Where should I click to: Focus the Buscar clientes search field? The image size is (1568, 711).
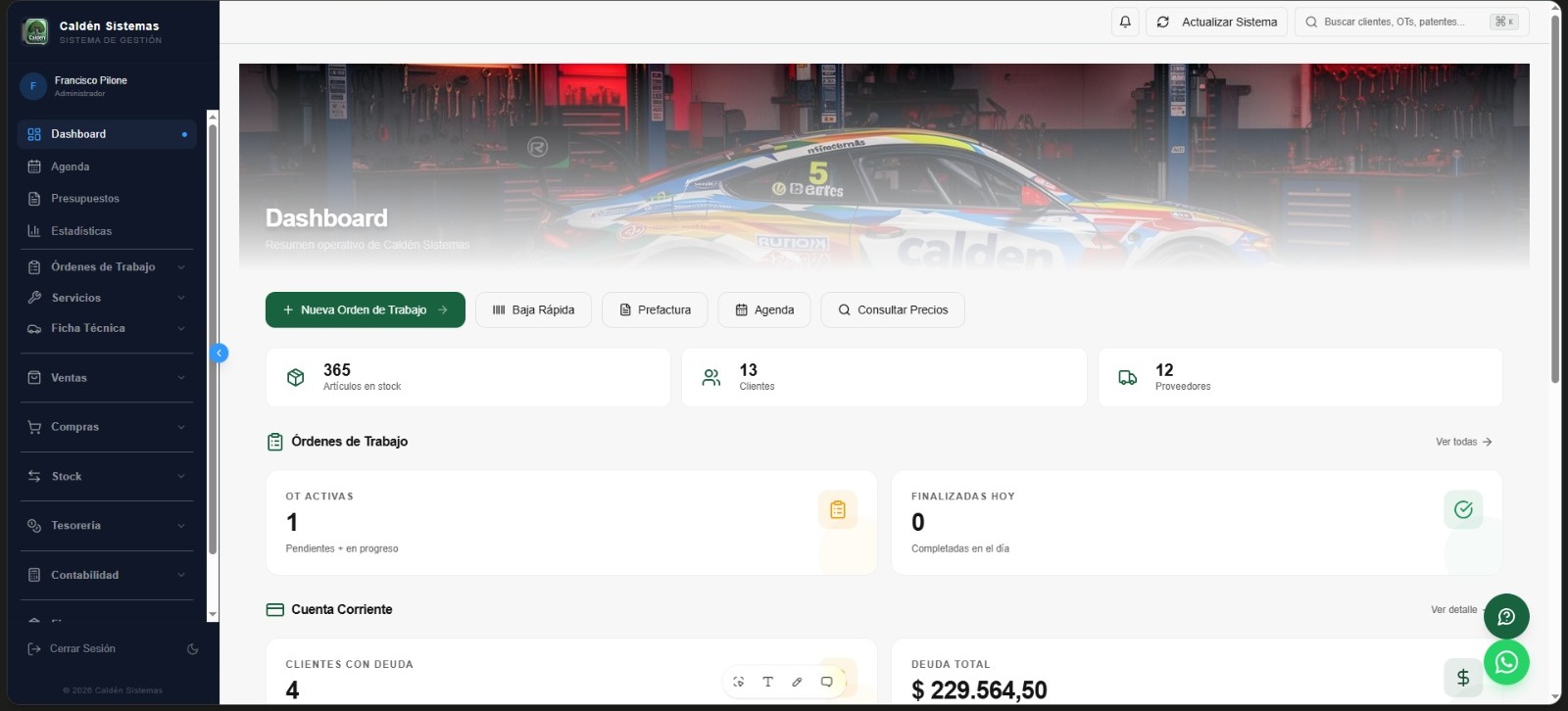point(1412,22)
